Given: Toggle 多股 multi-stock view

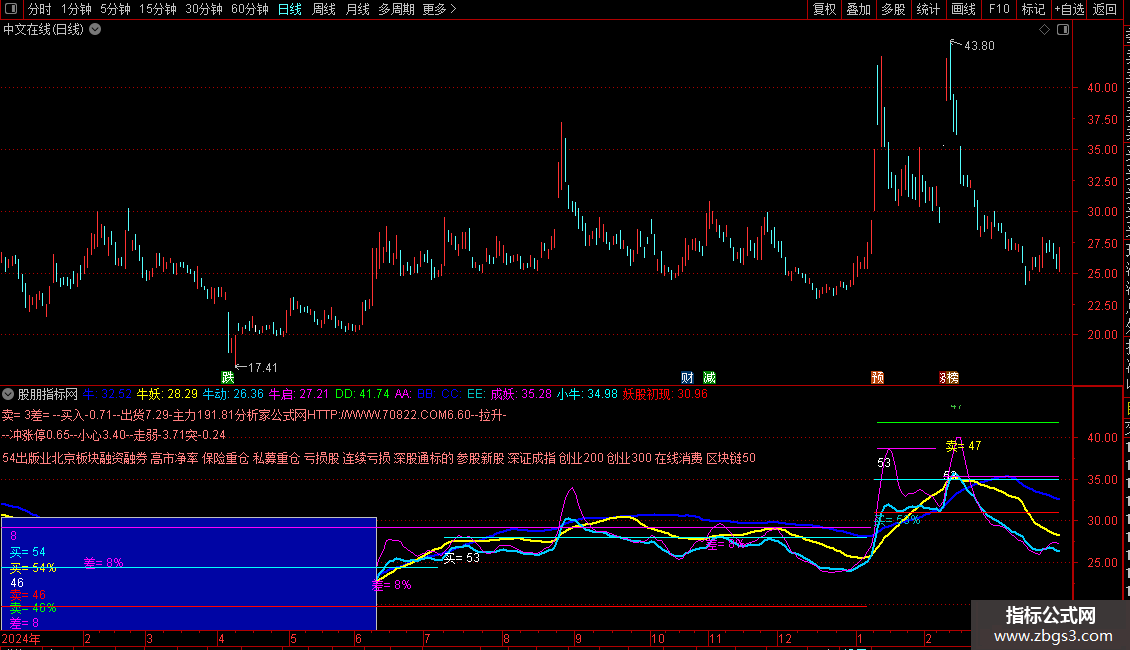Looking at the screenshot, I should (x=893, y=9).
